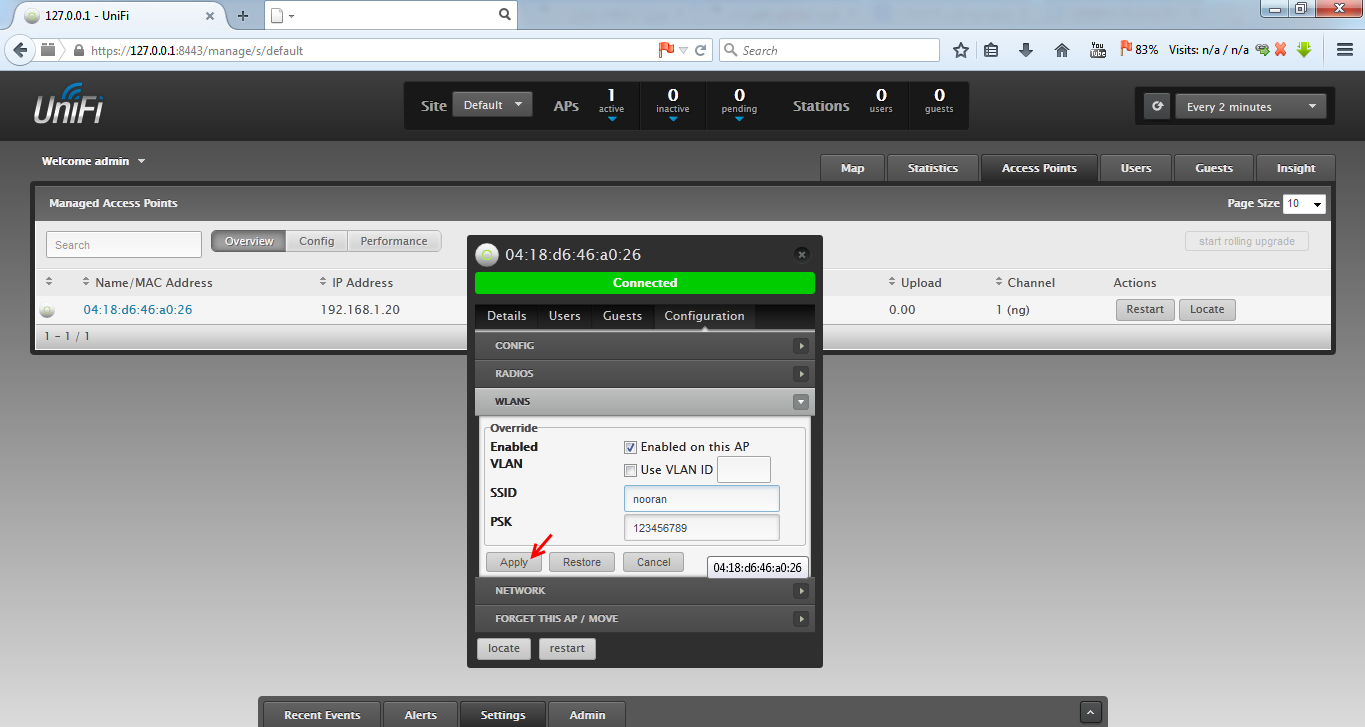The height and width of the screenshot is (727, 1365).
Task: Select the Config view tab
Action: click(317, 241)
